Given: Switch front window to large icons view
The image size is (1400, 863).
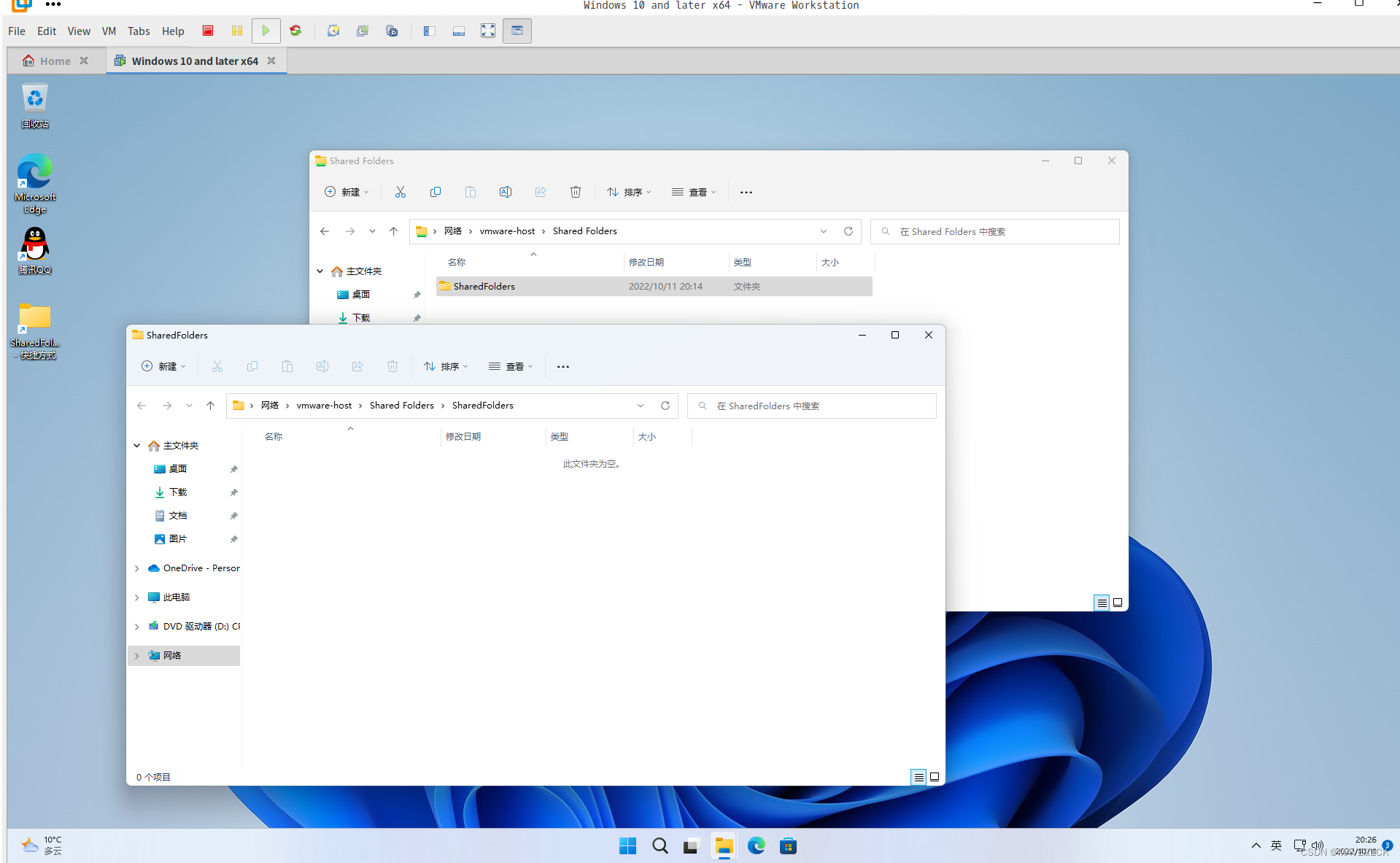Looking at the screenshot, I should tap(935, 777).
